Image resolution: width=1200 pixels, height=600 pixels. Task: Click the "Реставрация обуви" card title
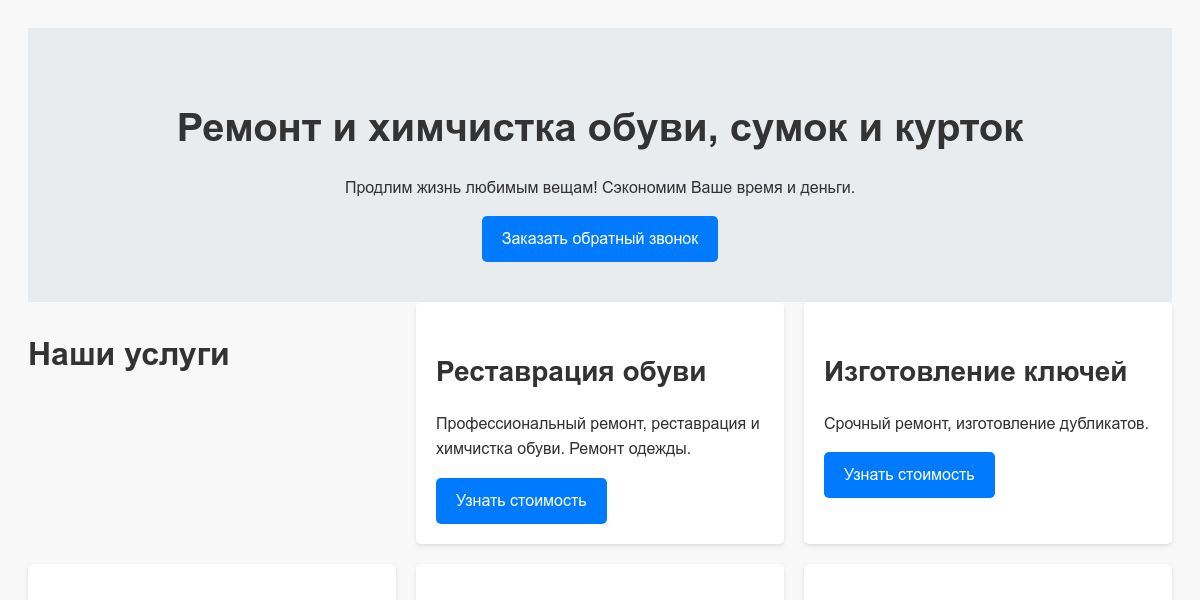pyautogui.click(x=571, y=372)
